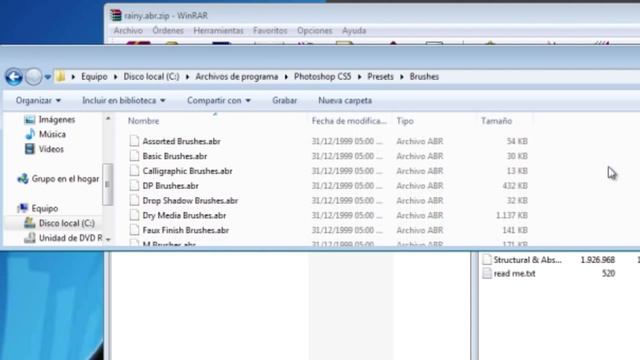Select Disco local (C:) in sidebar
Image resolution: width=640 pixels, height=360 pixels.
coord(67,223)
